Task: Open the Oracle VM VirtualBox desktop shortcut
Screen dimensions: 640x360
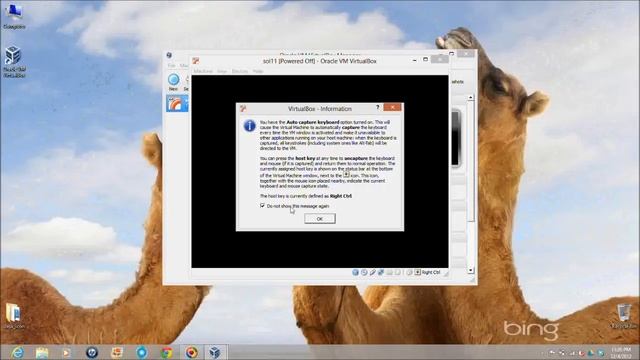Action: tap(14, 62)
